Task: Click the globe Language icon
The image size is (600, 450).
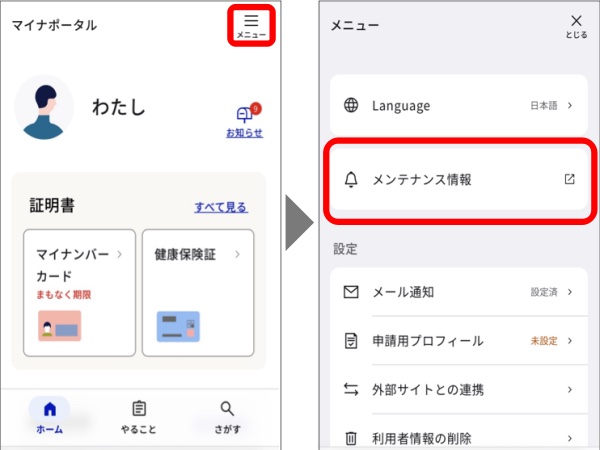Action: coord(351,105)
